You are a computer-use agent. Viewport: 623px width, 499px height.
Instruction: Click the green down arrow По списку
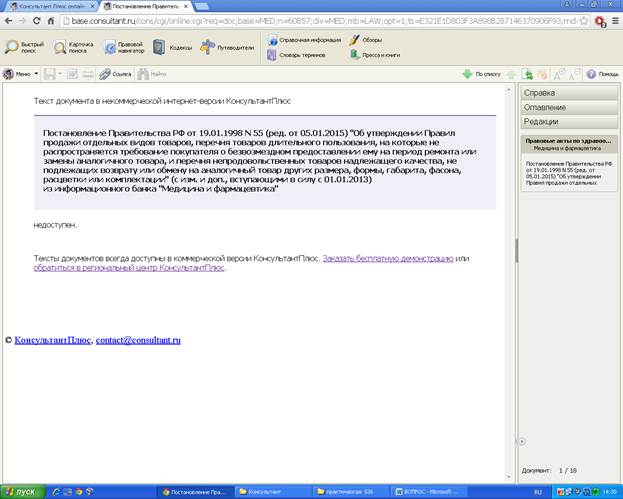pos(482,74)
